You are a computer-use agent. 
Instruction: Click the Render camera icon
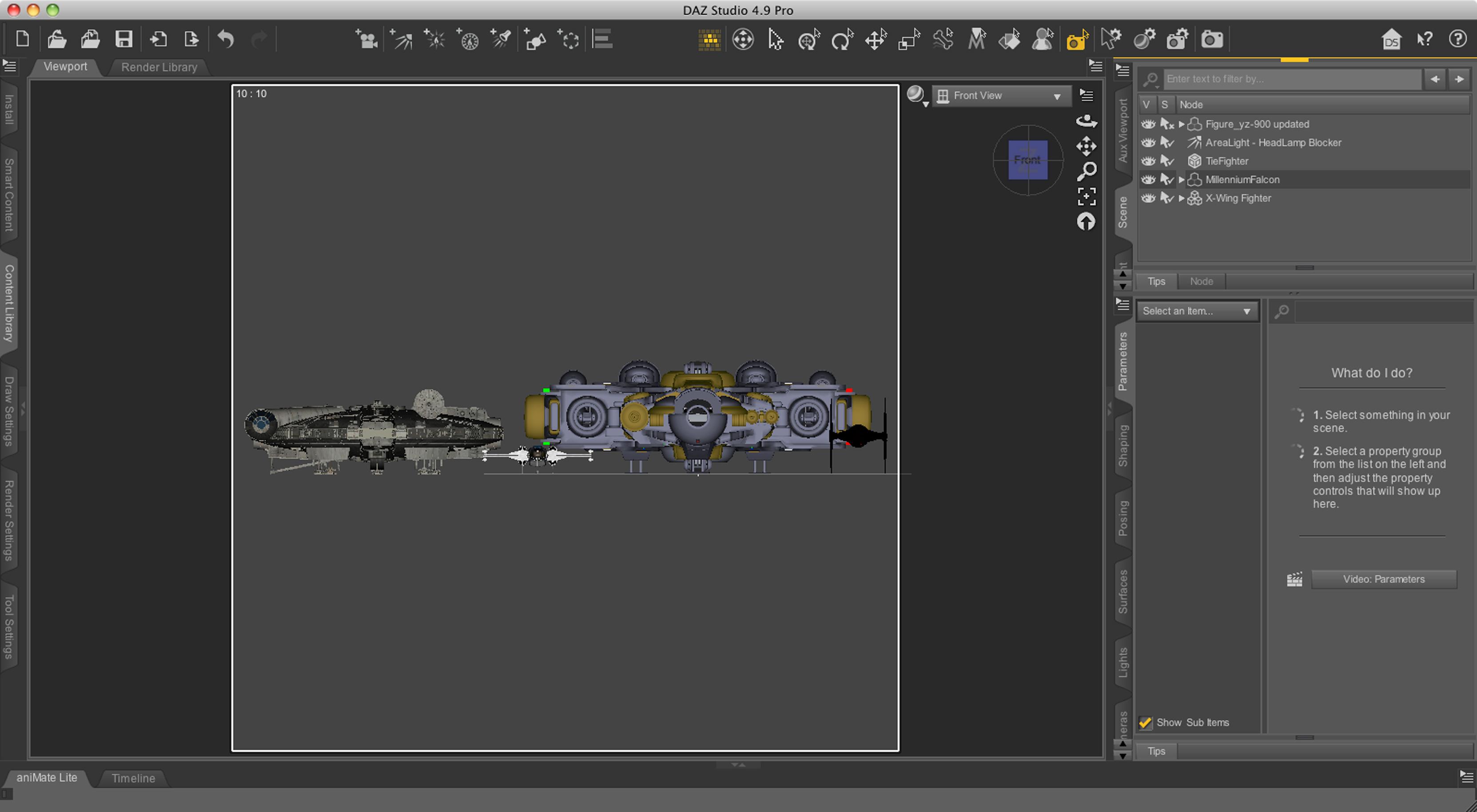point(1211,40)
